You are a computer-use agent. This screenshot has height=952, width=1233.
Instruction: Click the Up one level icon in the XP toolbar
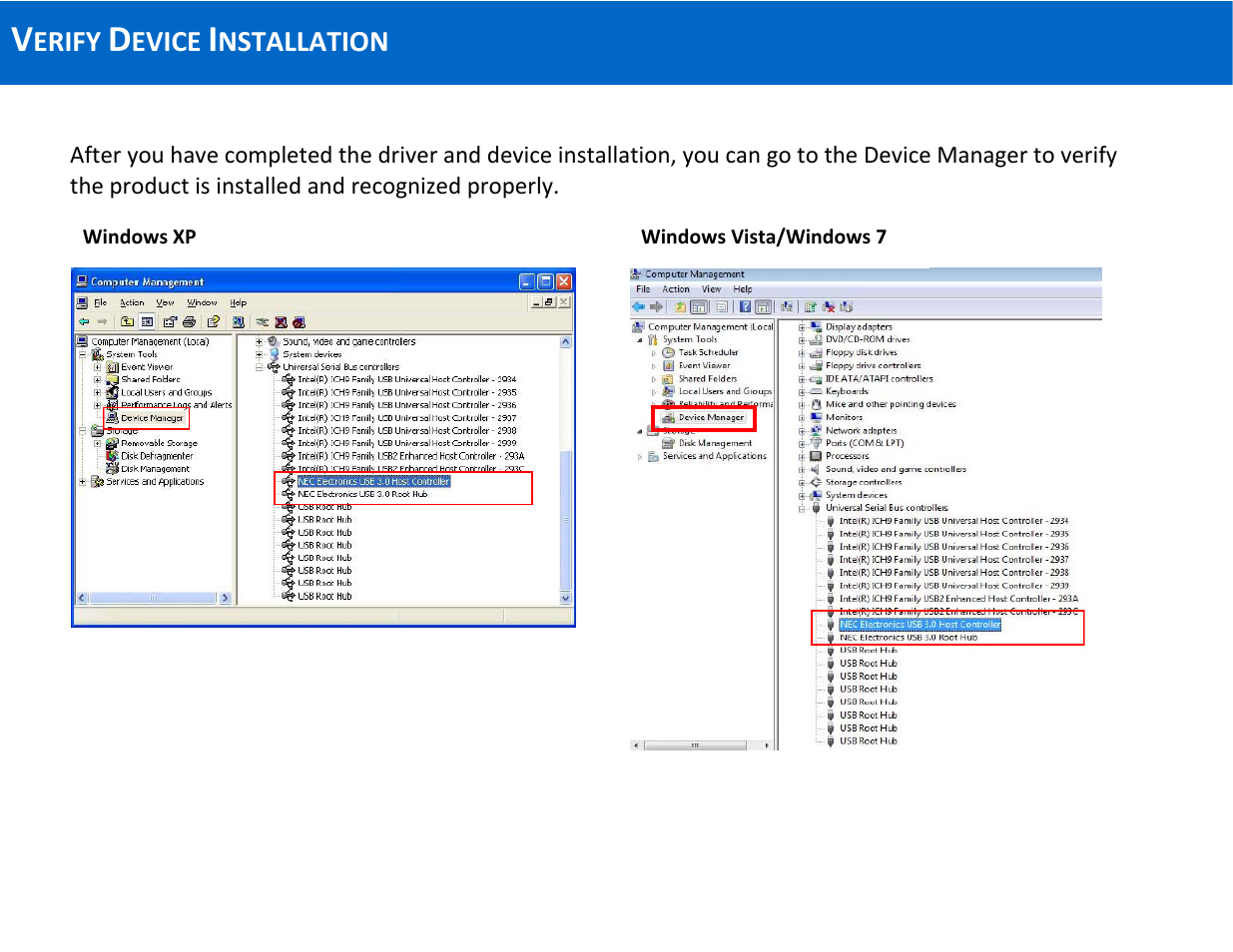127,322
